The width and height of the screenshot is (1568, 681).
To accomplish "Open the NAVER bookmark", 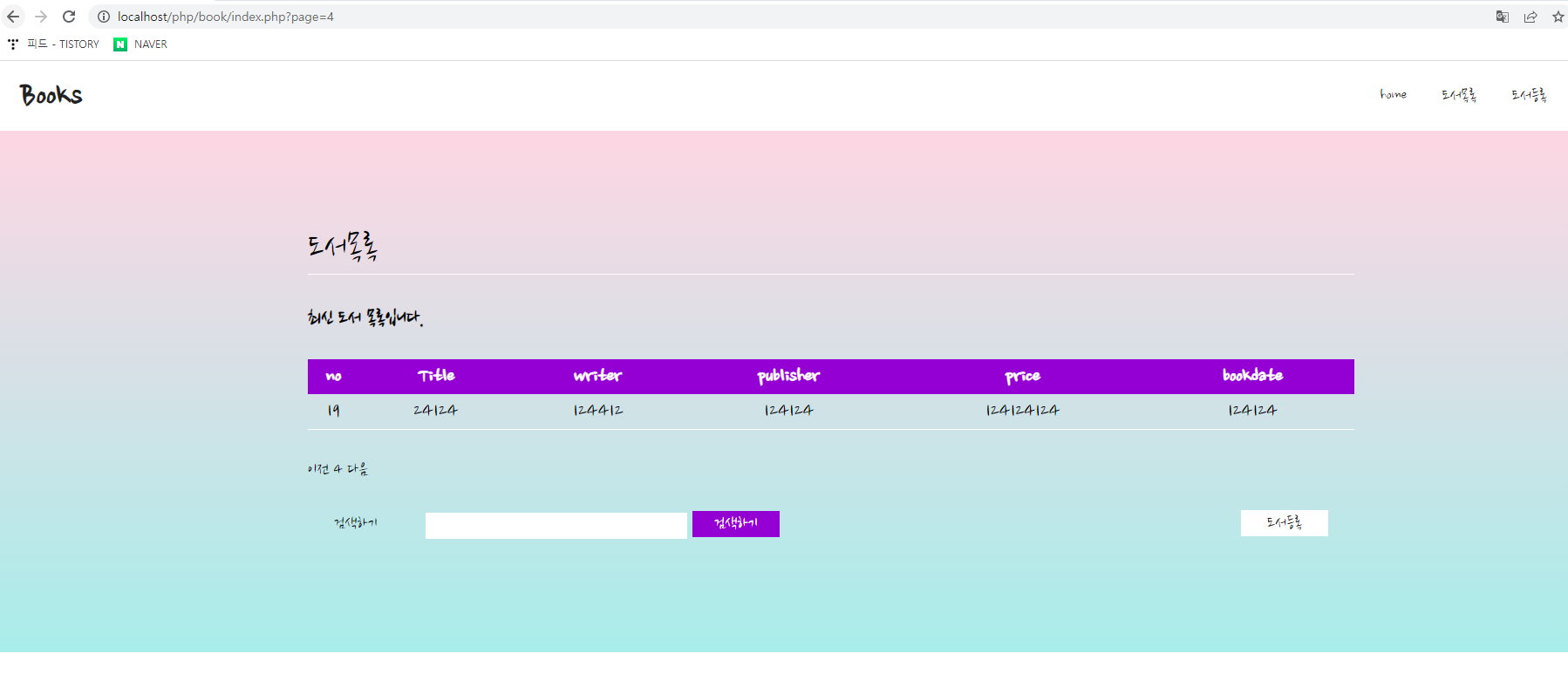I will [x=140, y=44].
